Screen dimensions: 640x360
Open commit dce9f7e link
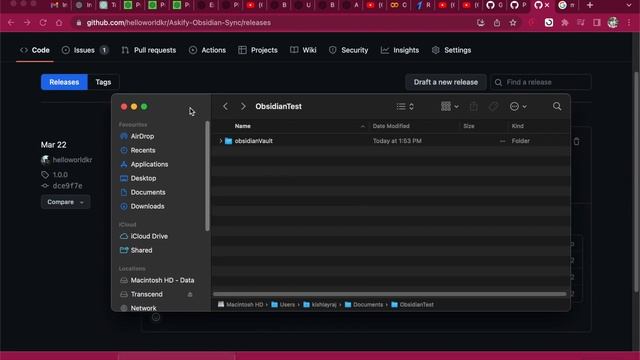coord(67,186)
